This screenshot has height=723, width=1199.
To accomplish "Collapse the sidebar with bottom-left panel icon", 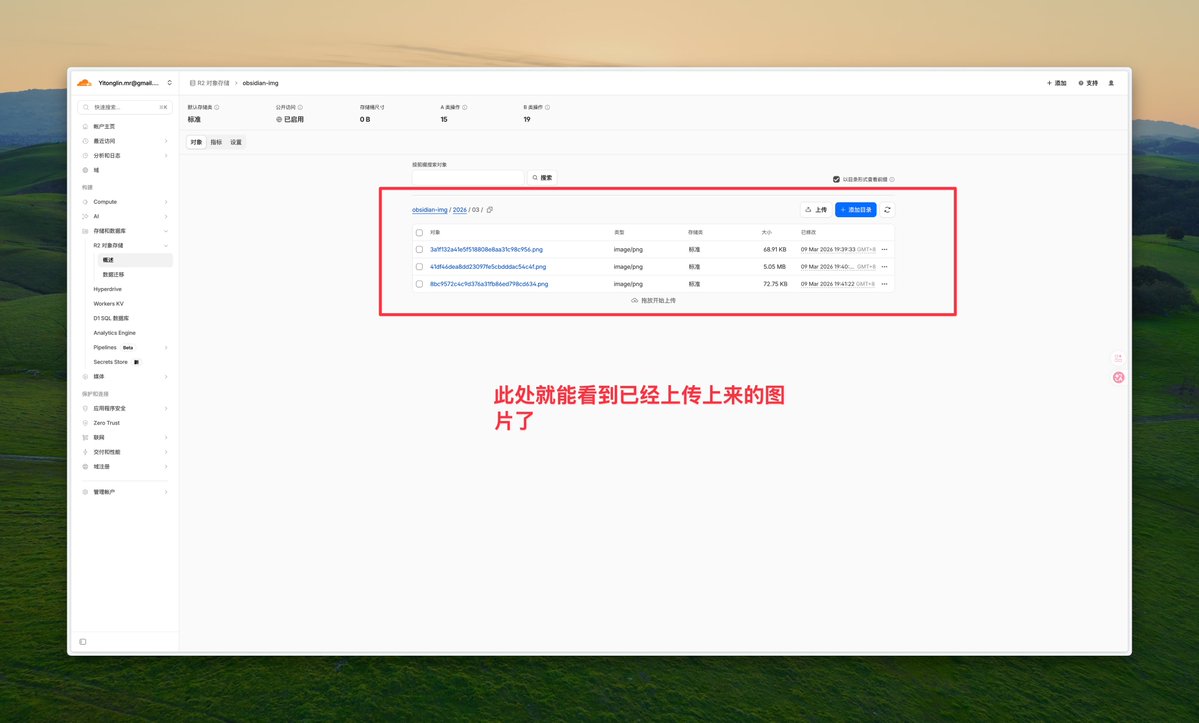I will tap(83, 642).
